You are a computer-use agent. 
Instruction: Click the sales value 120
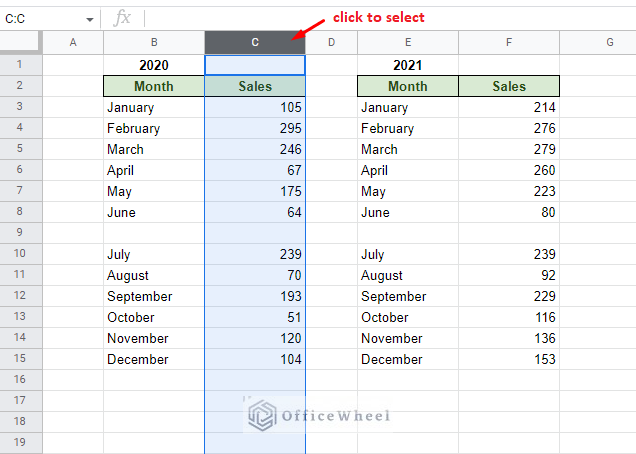255,338
